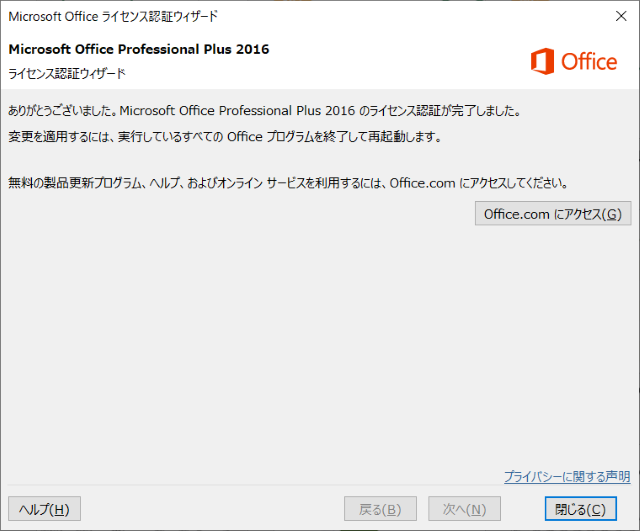Image resolution: width=640 pixels, height=531 pixels.
Task: Open Office.com にアクセス(G) button
Action: (553, 213)
